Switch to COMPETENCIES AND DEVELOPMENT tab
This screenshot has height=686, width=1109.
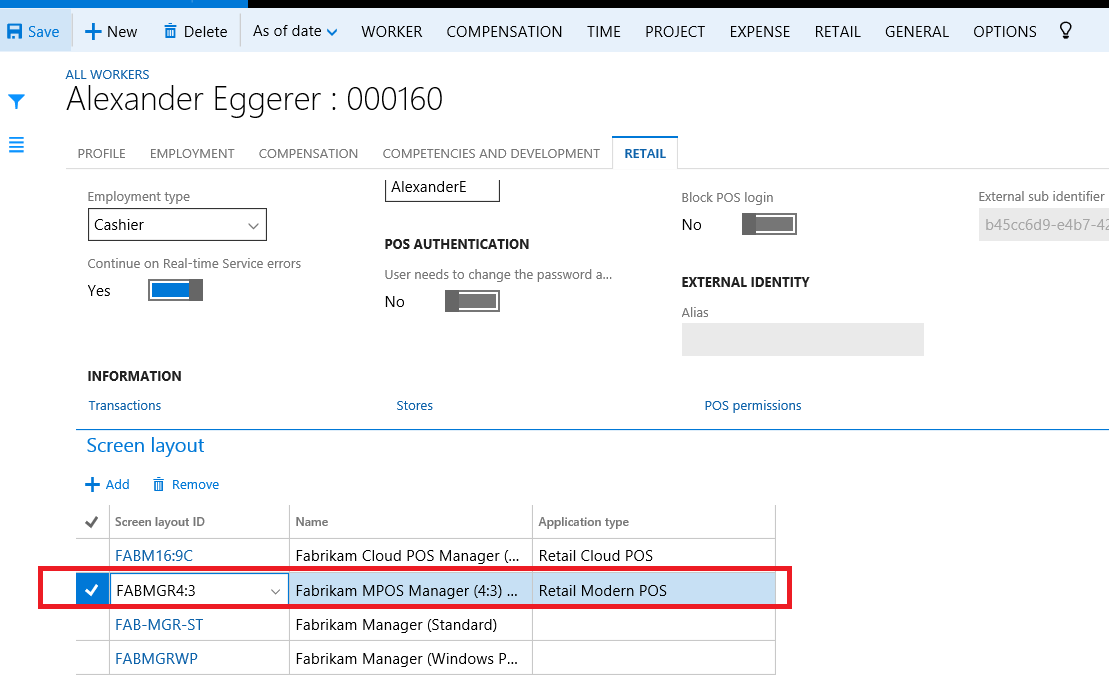(x=491, y=153)
